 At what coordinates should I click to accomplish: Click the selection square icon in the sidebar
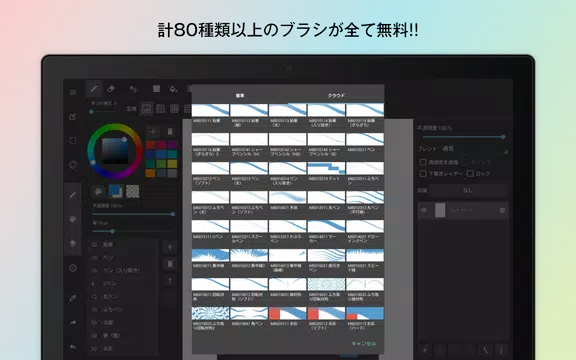click(x=73, y=141)
